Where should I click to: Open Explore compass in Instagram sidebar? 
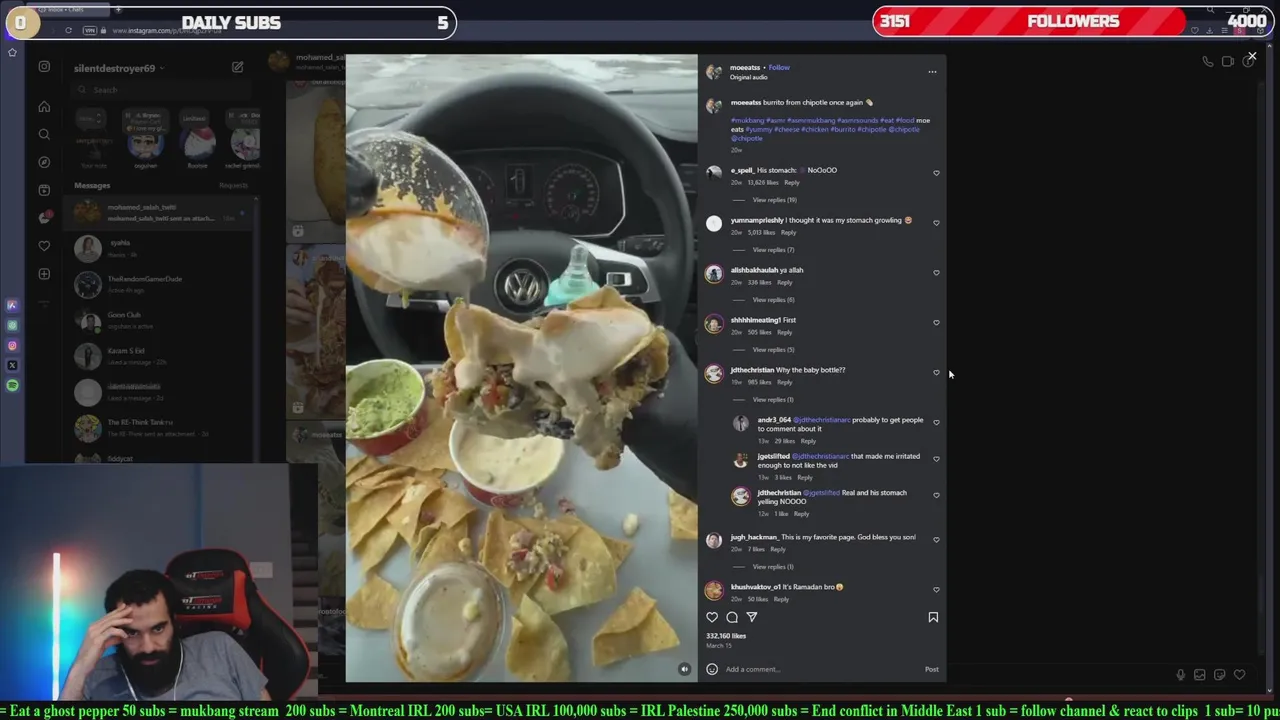coord(44,162)
